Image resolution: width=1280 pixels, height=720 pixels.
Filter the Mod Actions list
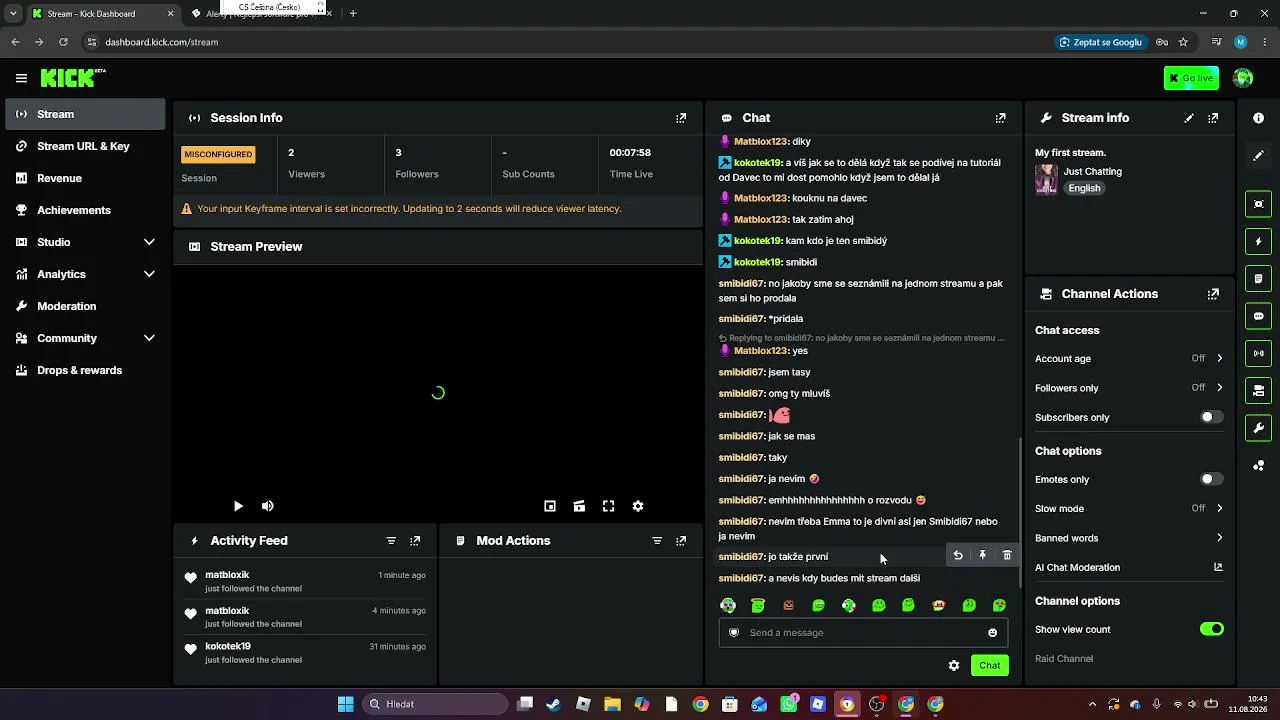coord(657,541)
